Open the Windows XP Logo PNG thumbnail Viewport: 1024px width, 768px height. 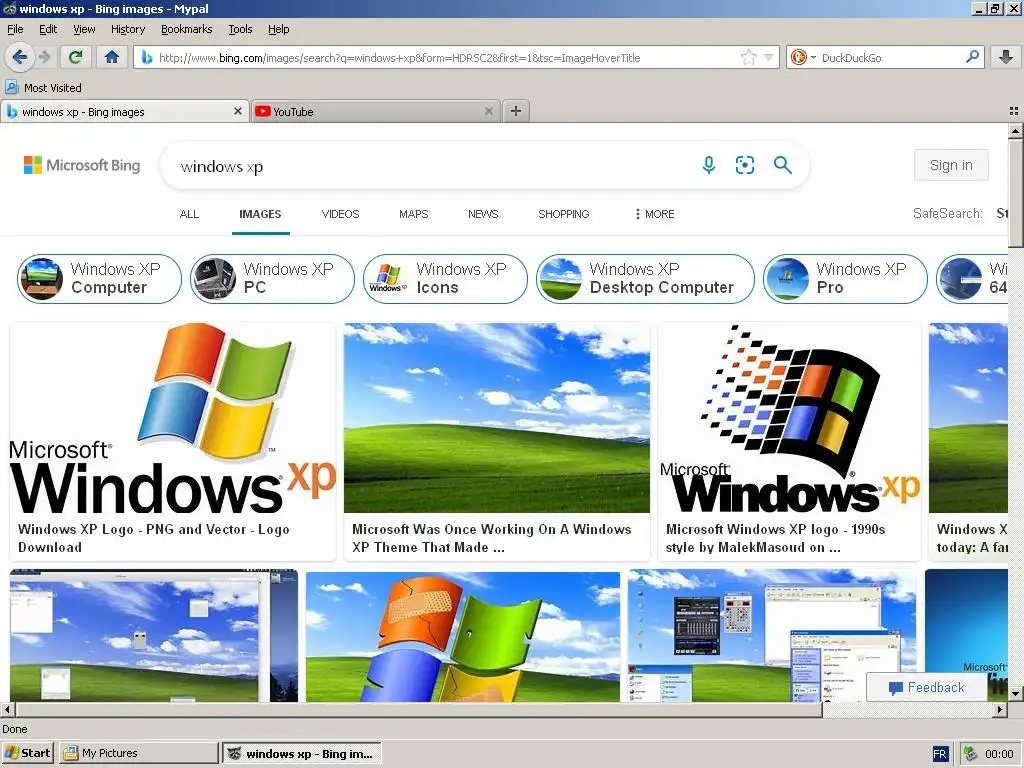click(172, 418)
